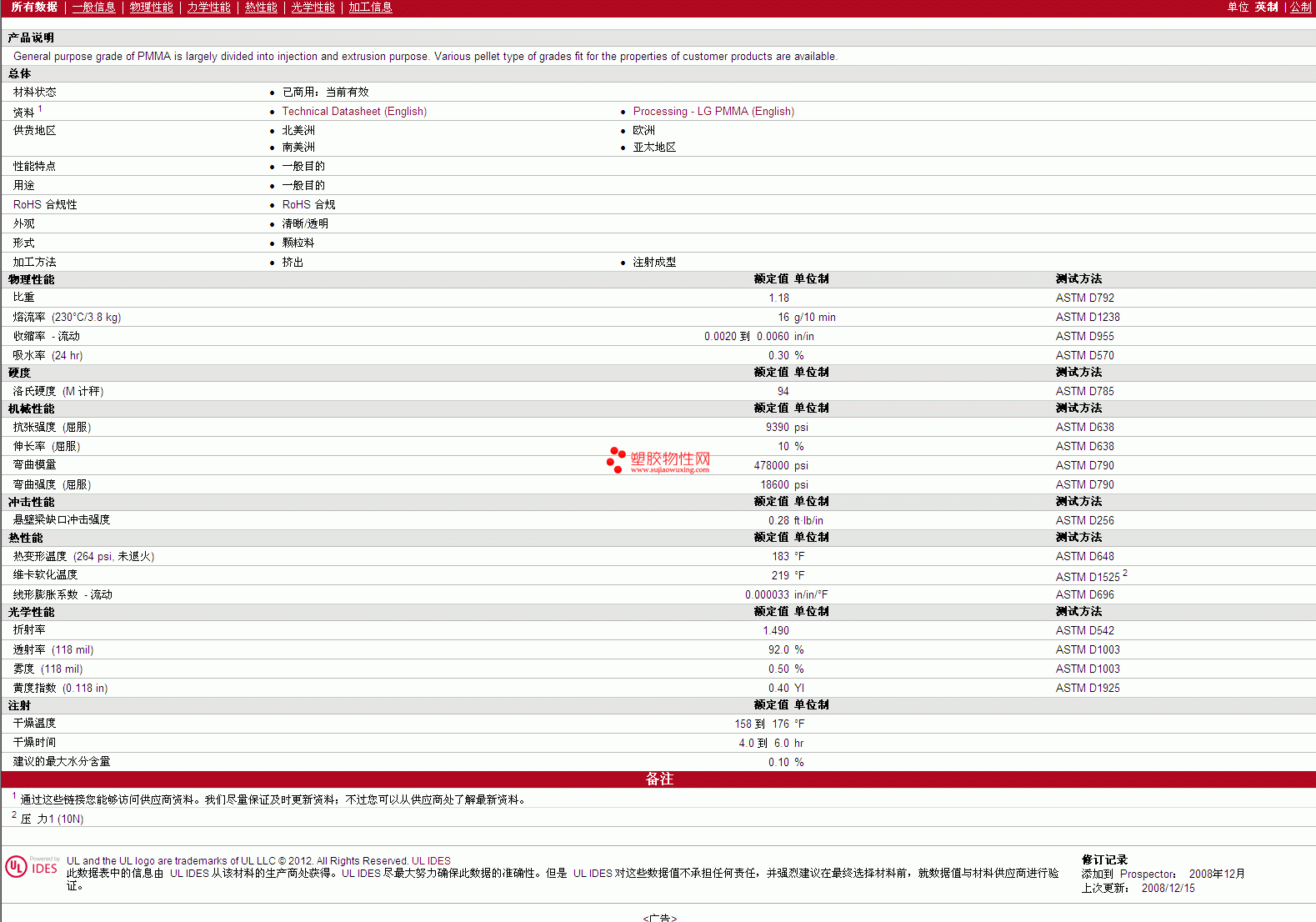Screen dimensions: 1316x922
Task: Select the 雾度 (118 mil) row label
Action: (x=48, y=669)
